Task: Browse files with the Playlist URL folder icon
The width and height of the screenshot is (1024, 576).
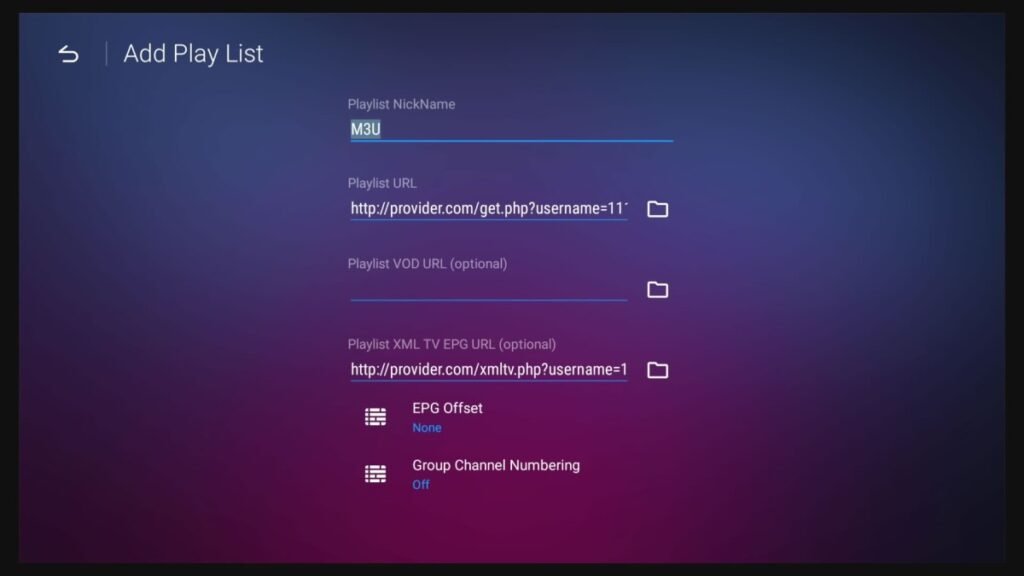Action: pyautogui.click(x=657, y=209)
